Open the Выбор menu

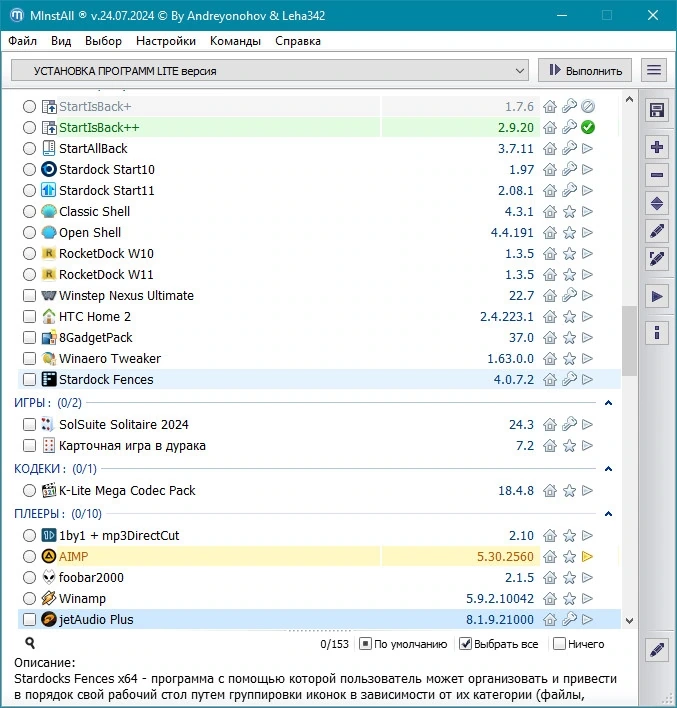[x=103, y=41]
